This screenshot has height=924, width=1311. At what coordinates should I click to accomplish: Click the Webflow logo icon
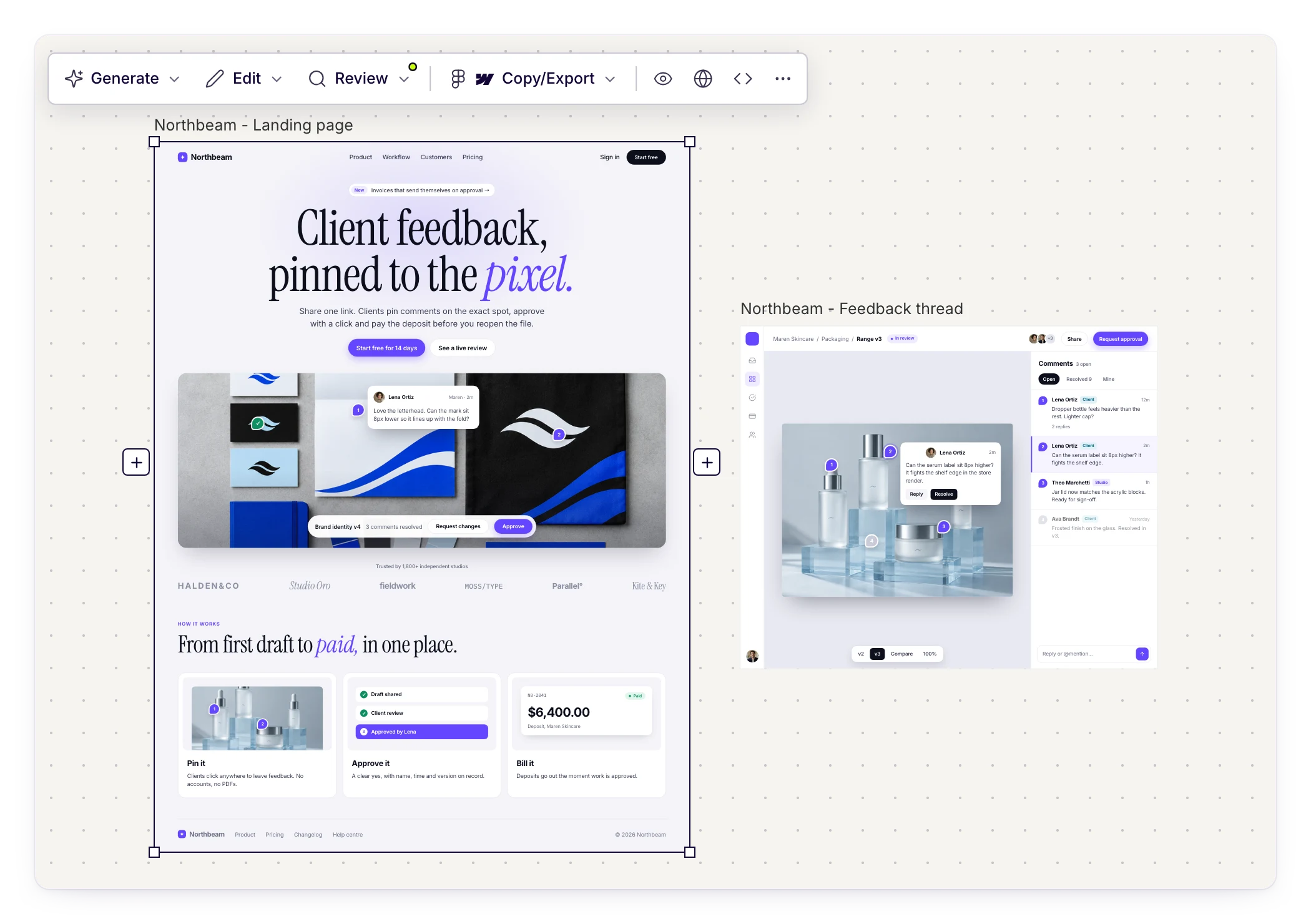[484, 79]
